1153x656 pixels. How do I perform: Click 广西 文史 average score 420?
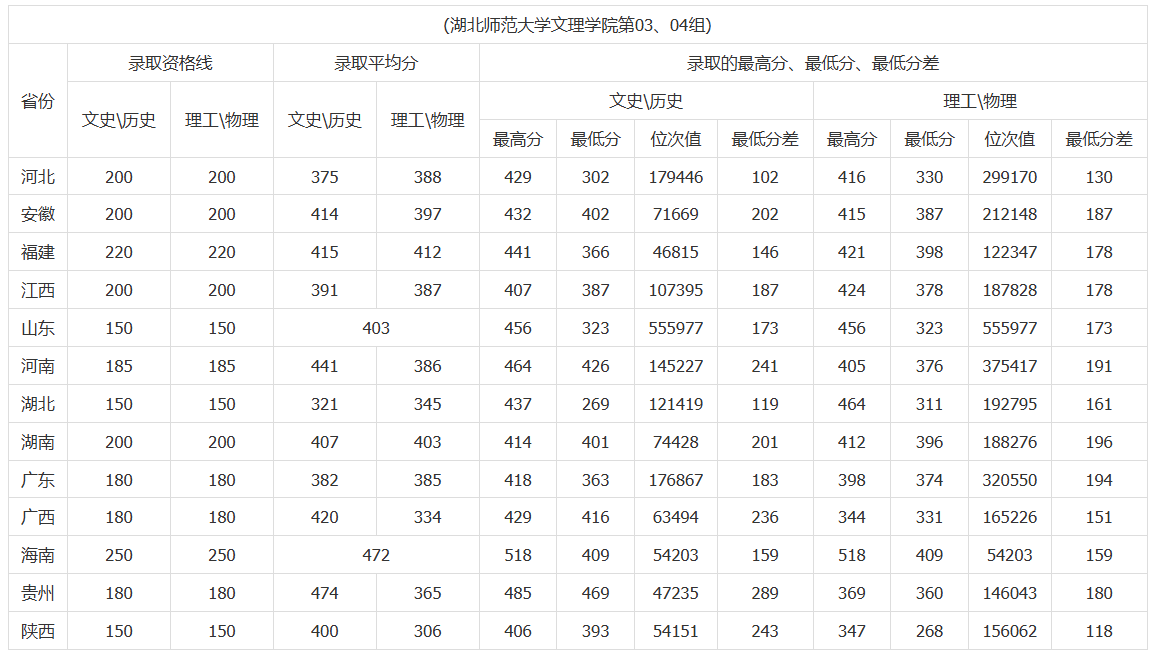[324, 518]
